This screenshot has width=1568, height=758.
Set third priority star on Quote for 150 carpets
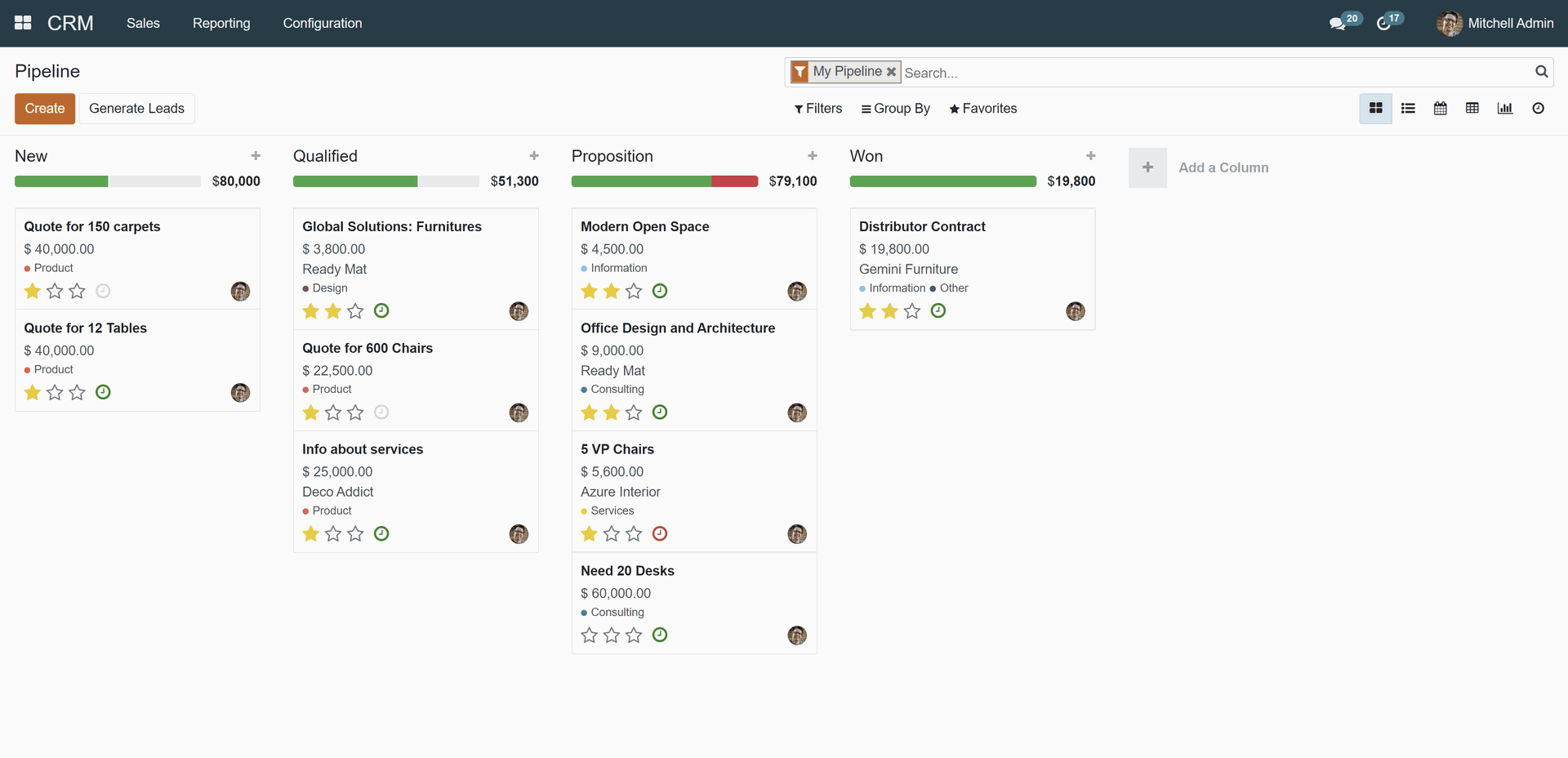77,291
